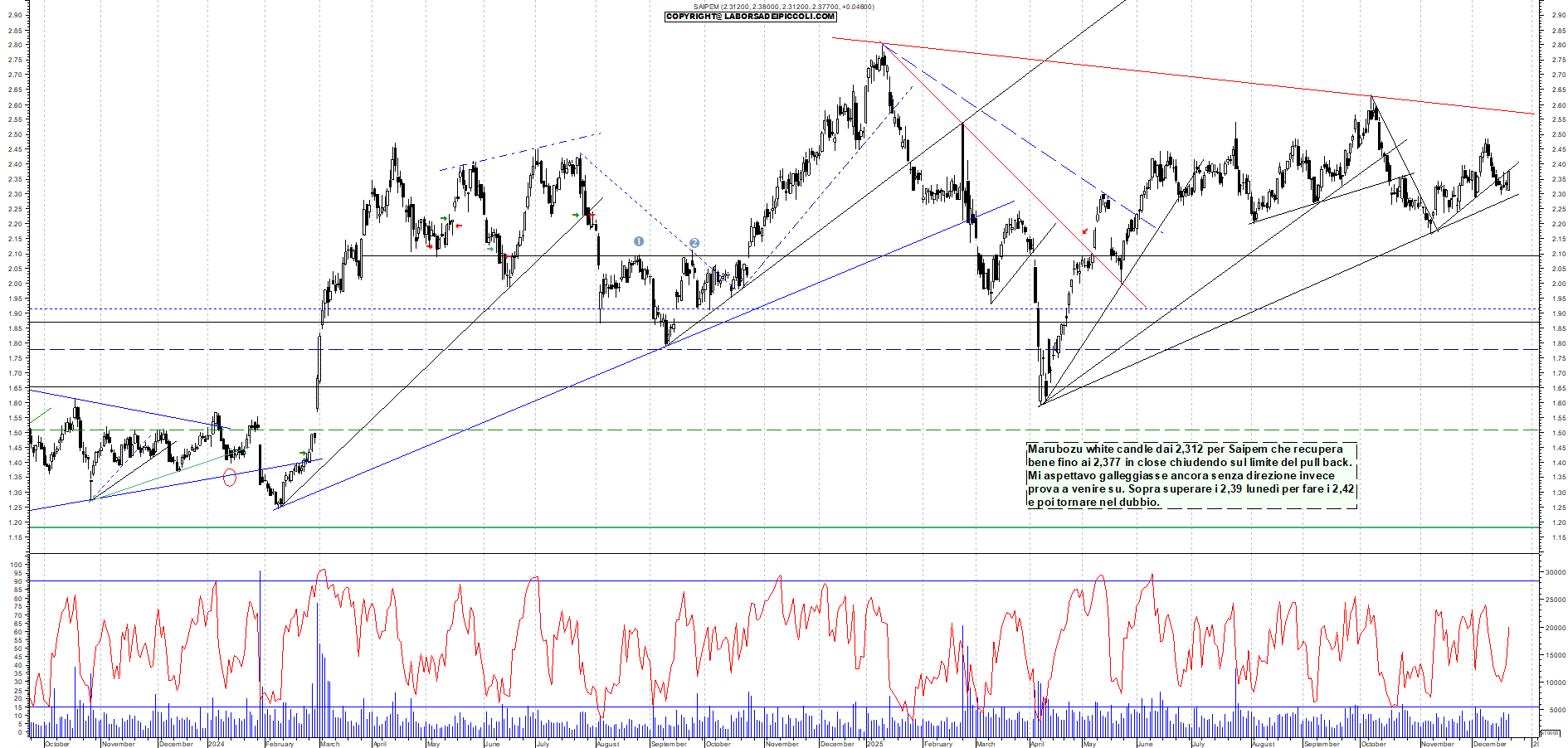Click 2.80 on the right price axis
The image size is (1568, 748).
point(1557,46)
